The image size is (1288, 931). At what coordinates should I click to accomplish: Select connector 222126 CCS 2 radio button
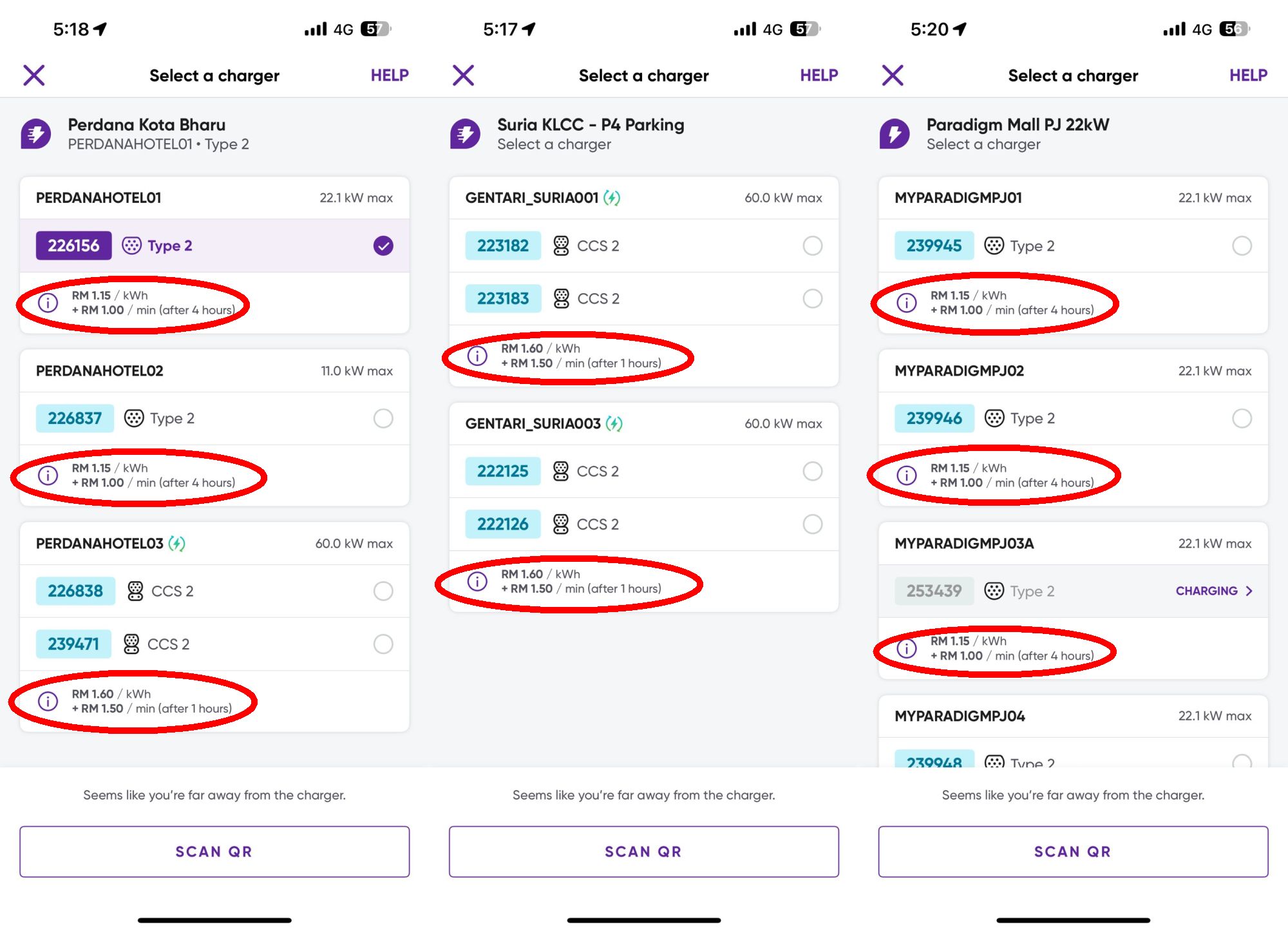coord(813,524)
